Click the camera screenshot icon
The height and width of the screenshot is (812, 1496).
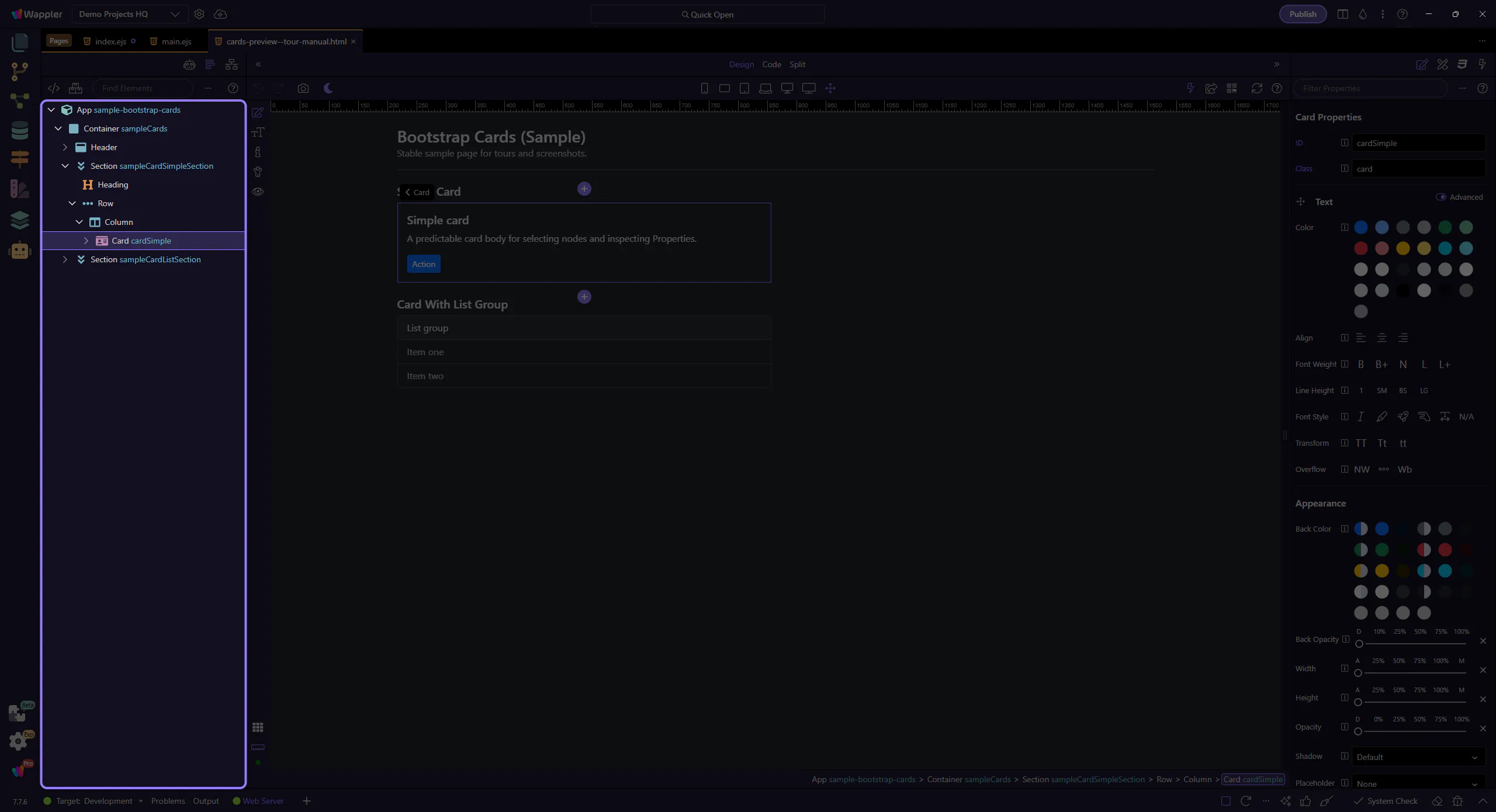point(303,88)
